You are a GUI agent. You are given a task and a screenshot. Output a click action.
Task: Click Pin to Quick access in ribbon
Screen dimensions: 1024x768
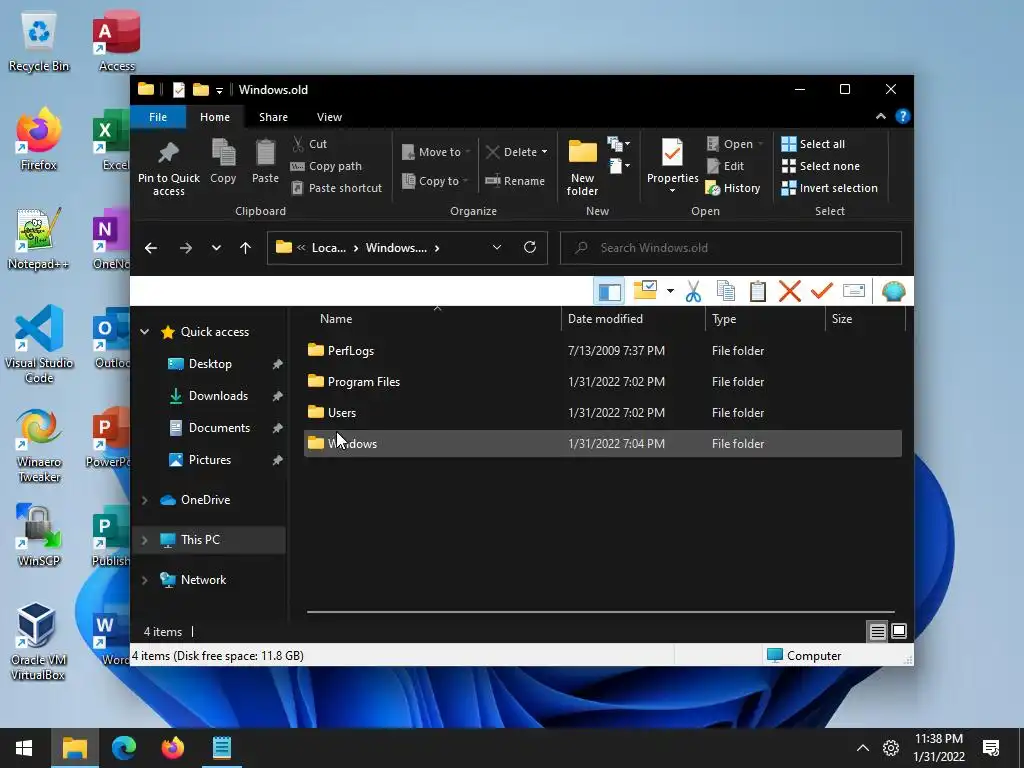168,168
